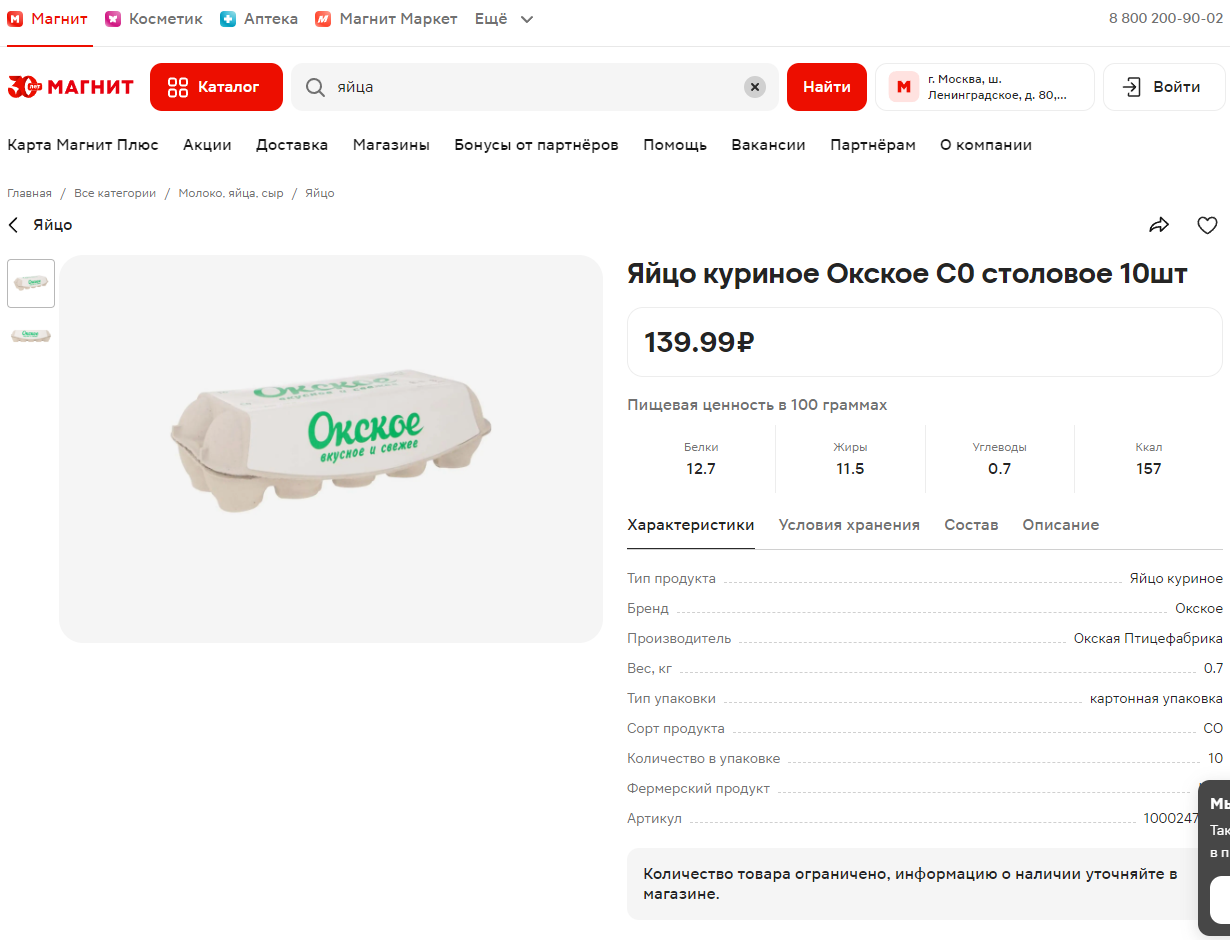Click the magnifier icon in search bar
The width and height of the screenshot is (1230, 940).
315,87
